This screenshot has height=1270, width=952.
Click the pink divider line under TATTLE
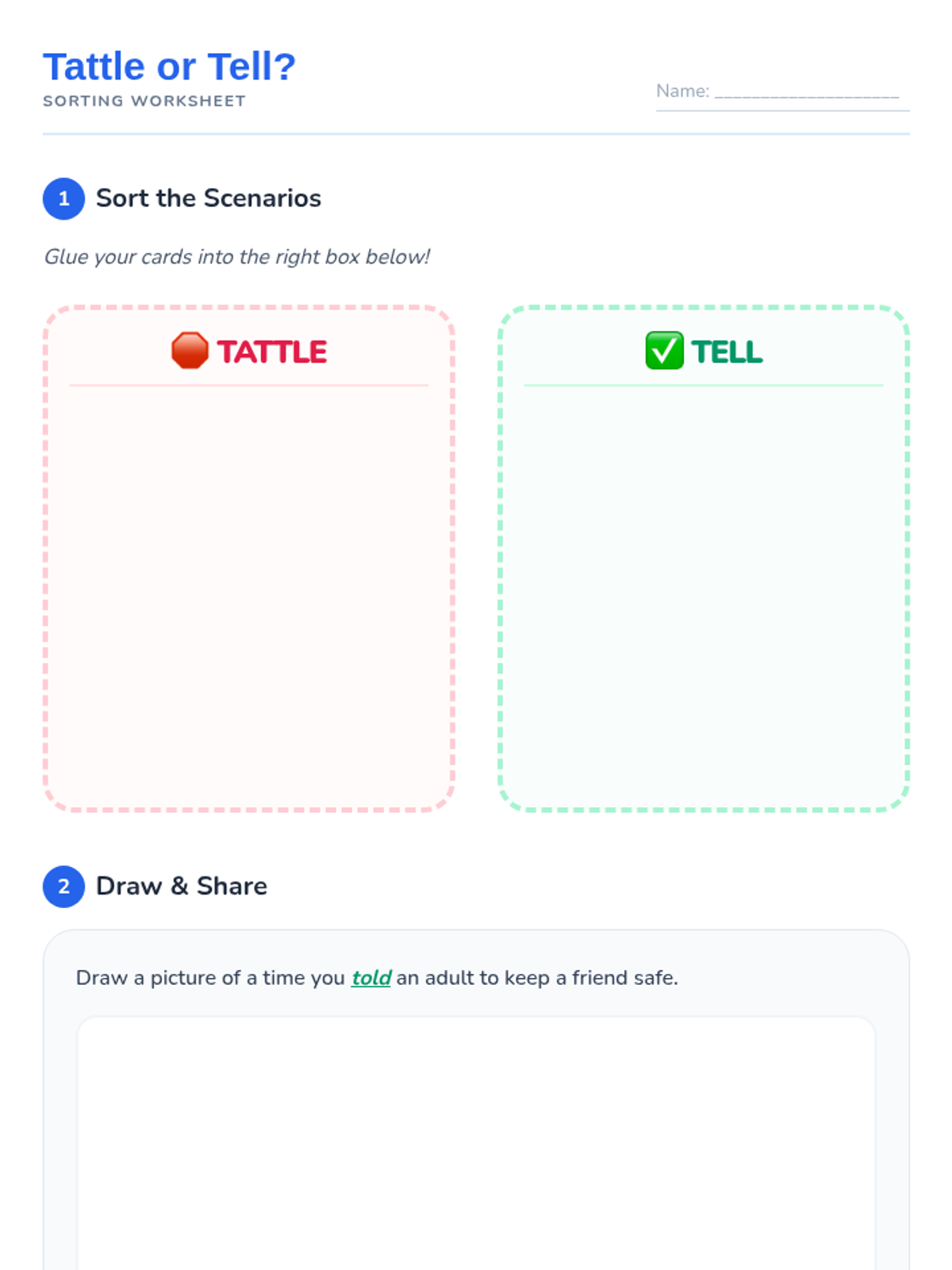click(248, 386)
